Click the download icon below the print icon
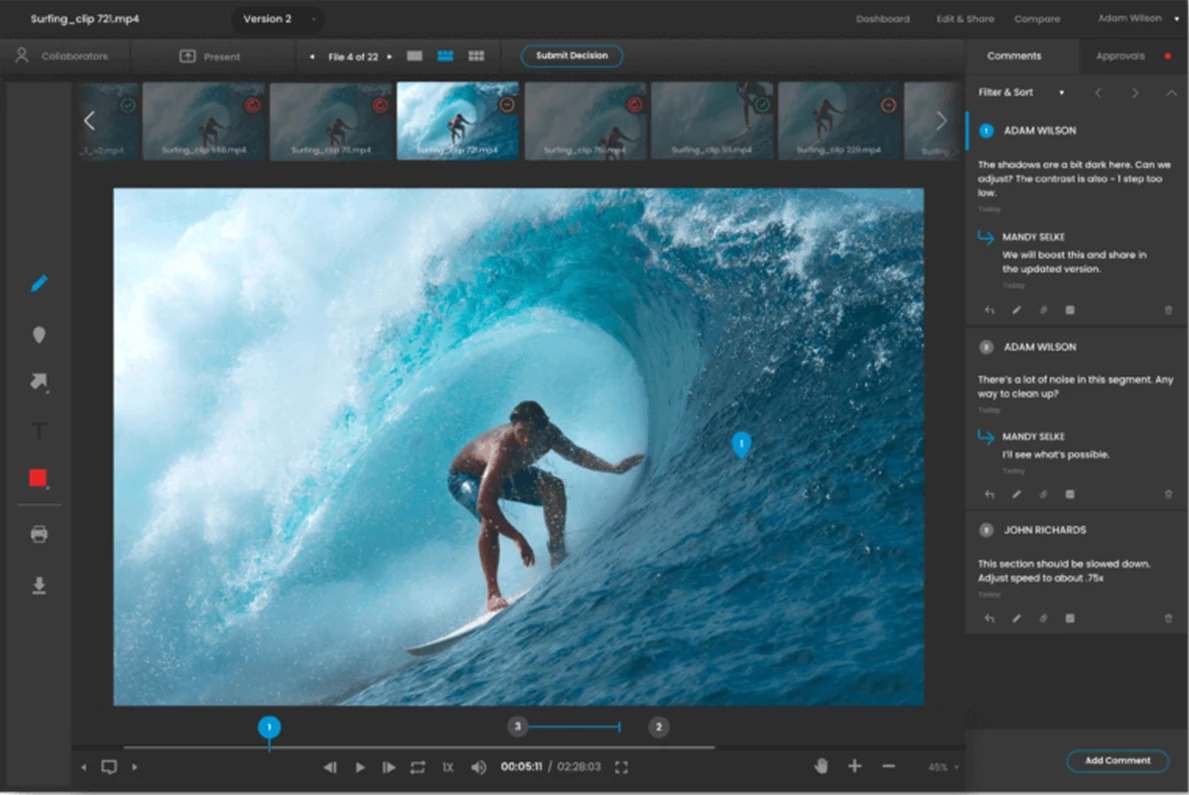Image resolution: width=1189 pixels, height=795 pixels. pyautogui.click(x=38, y=585)
